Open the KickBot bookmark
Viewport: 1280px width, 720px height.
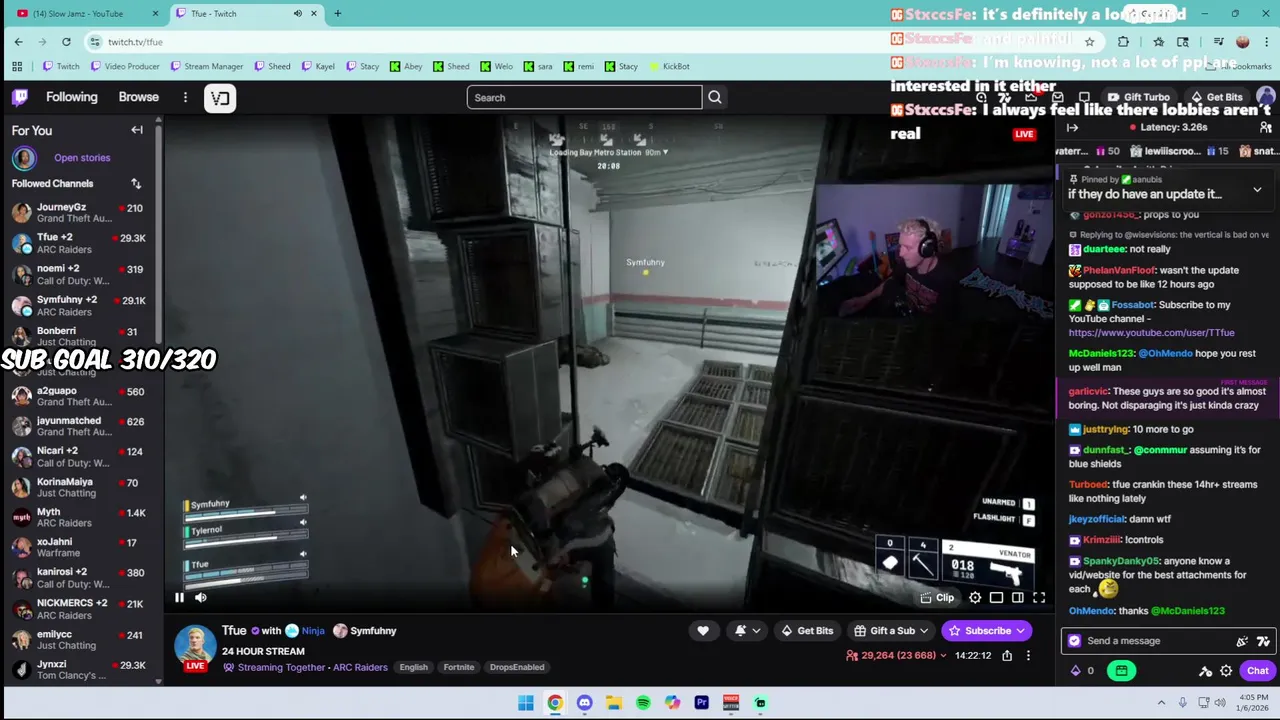coord(669,66)
